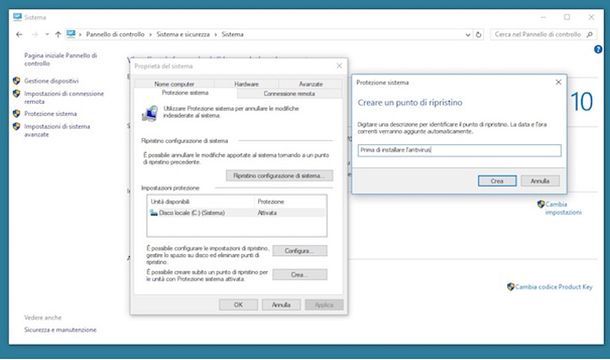Click Crea button in Protezione sistema dialog

[x=497, y=181]
